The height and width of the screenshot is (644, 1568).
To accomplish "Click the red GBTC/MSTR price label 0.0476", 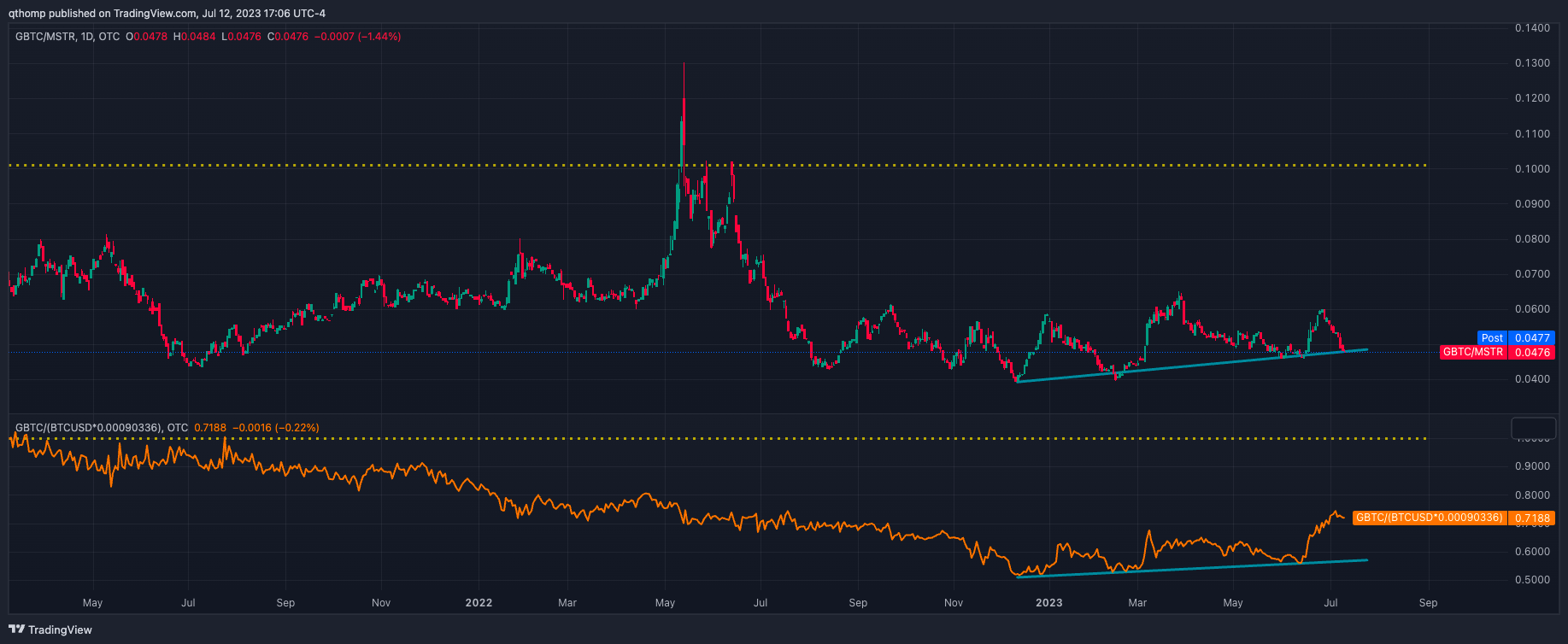I will point(1498,352).
